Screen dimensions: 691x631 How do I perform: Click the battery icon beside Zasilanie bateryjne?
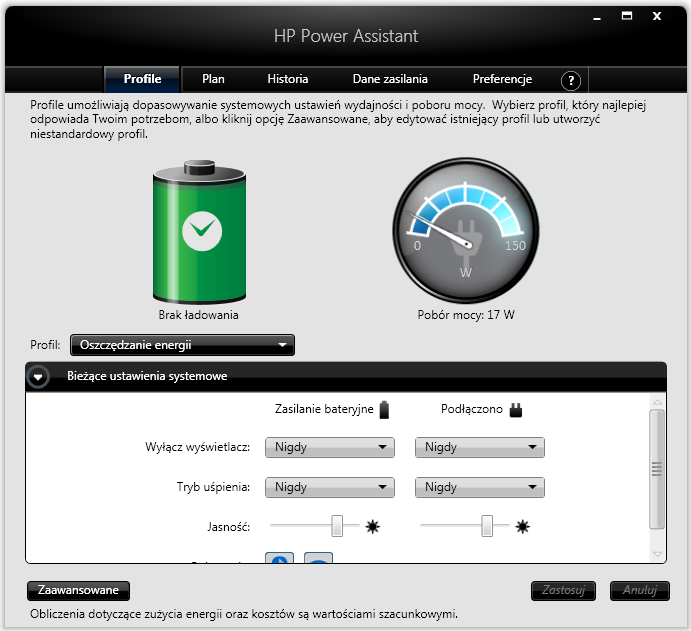384,410
